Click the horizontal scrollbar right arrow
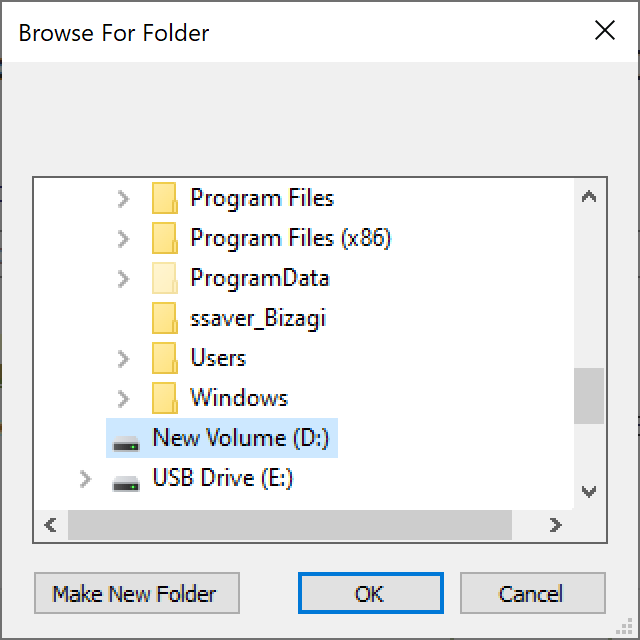This screenshot has height=640, width=640. point(555,525)
